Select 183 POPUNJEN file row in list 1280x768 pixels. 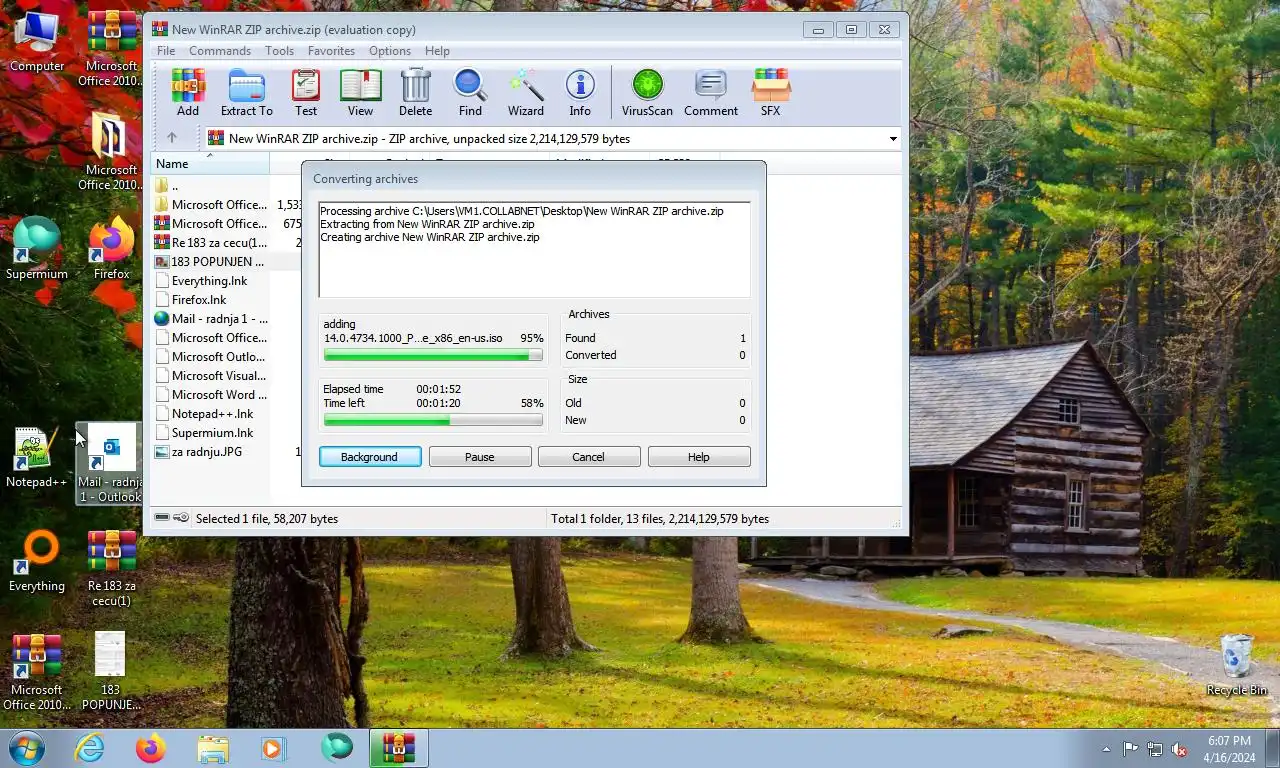(x=210, y=262)
